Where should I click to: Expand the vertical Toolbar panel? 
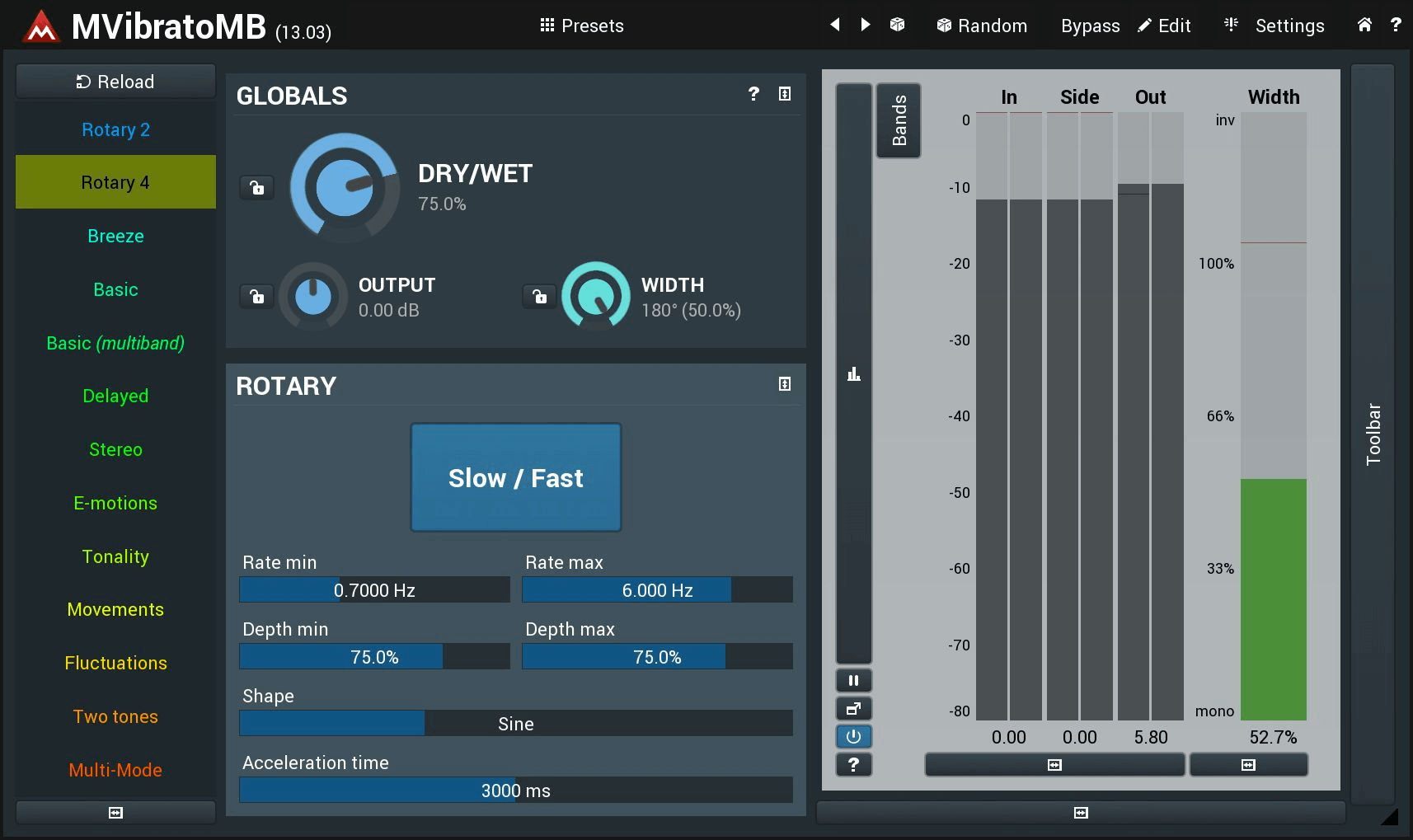coord(1373,433)
